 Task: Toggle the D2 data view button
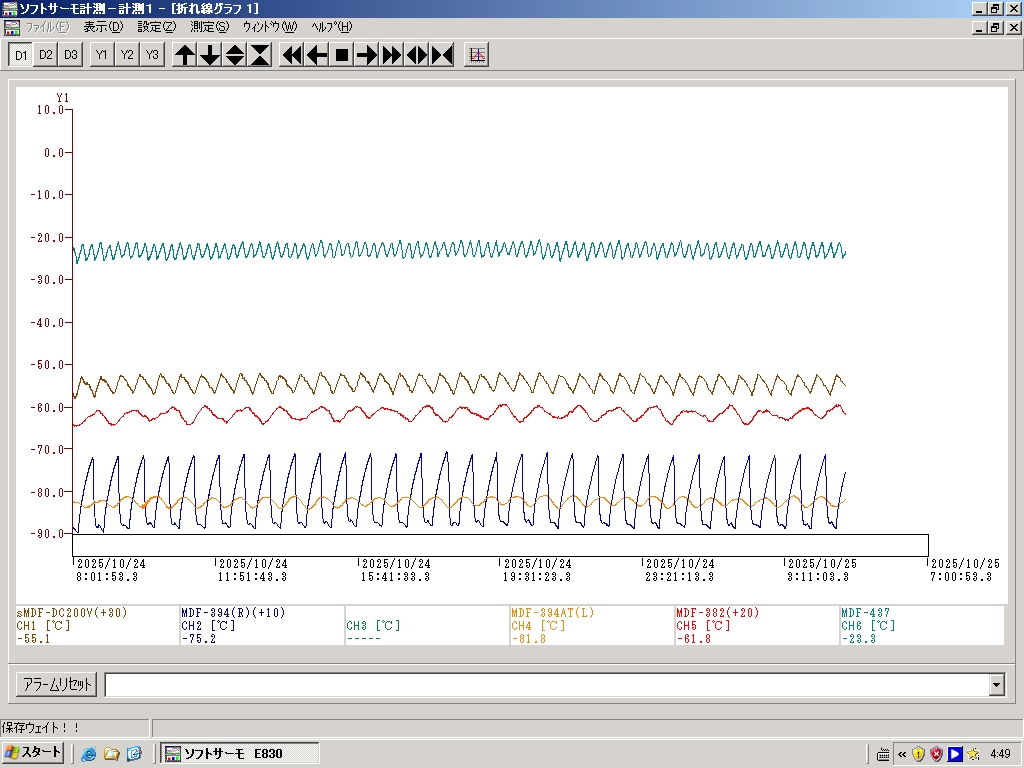[46, 55]
